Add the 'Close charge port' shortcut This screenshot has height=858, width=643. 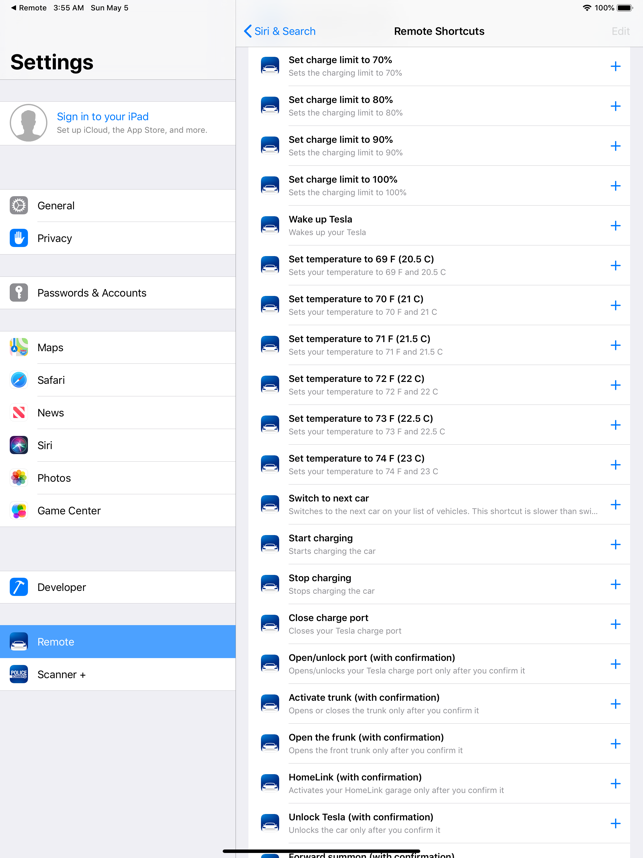click(615, 624)
